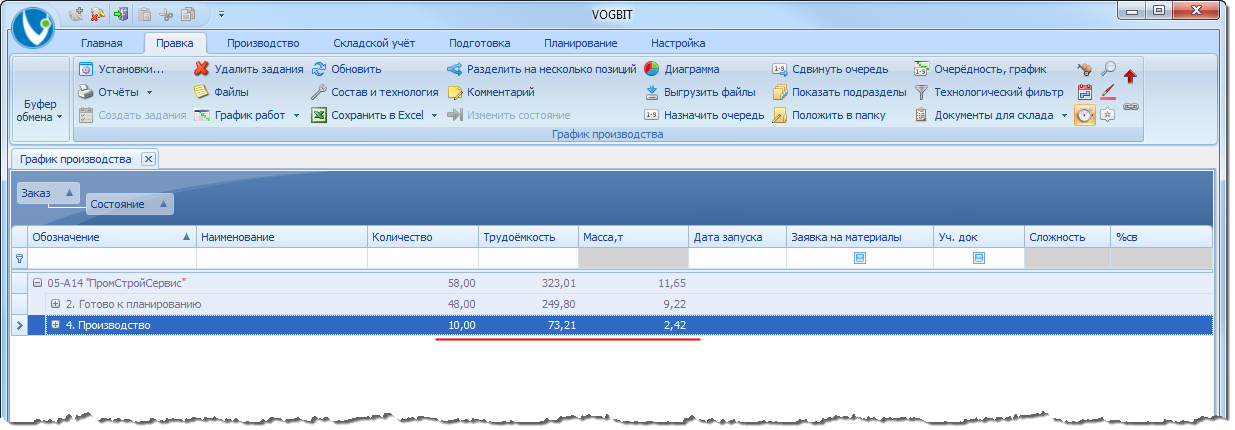Open Очерёдность, график
This screenshot has width=1235, height=430.
pyautogui.click(x=980, y=69)
